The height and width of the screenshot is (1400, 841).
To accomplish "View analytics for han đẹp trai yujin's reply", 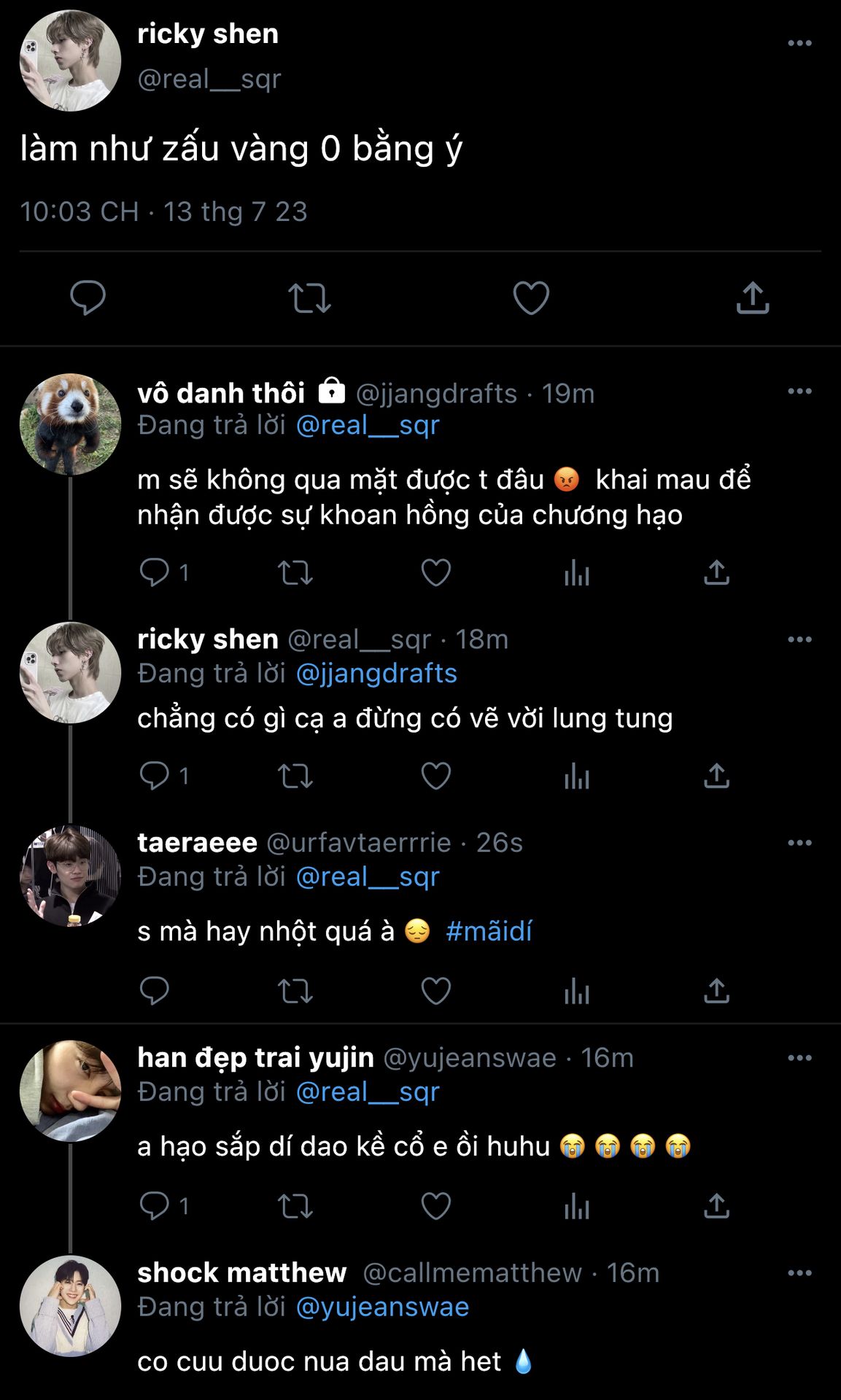I will 576,1206.
